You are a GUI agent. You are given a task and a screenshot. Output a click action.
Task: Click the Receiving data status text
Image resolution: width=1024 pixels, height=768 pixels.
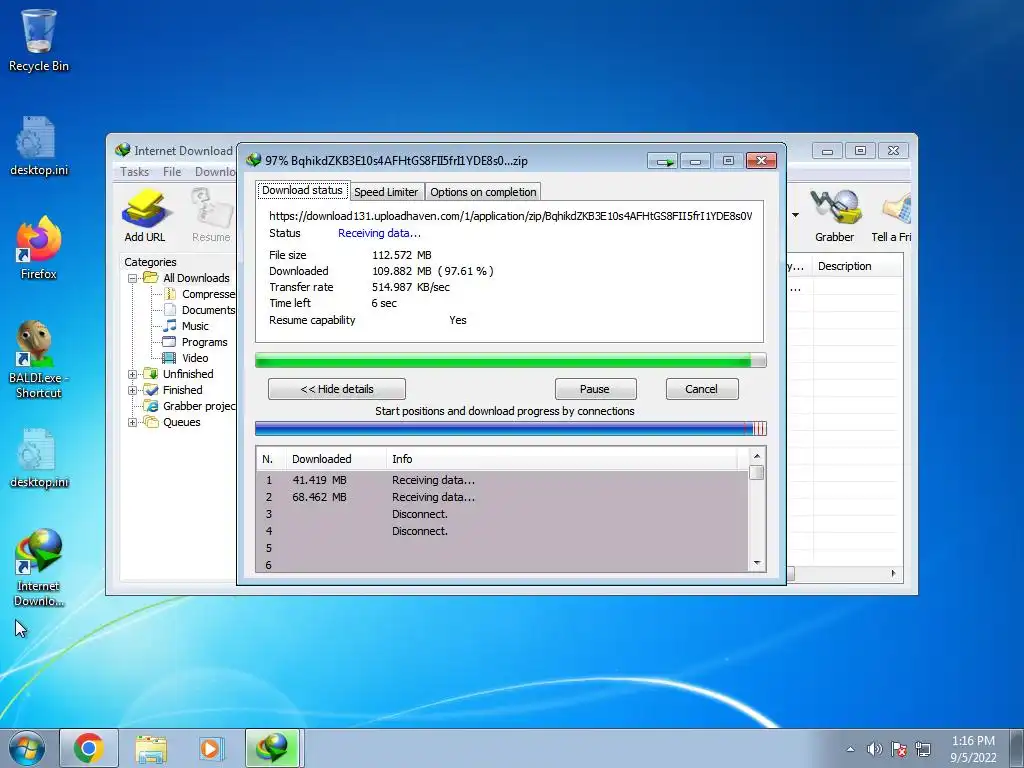pos(379,233)
